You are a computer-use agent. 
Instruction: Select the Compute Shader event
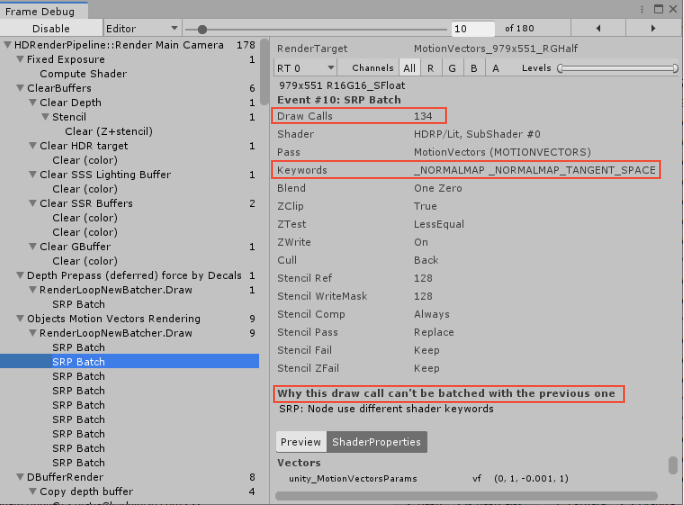[x=83, y=74]
